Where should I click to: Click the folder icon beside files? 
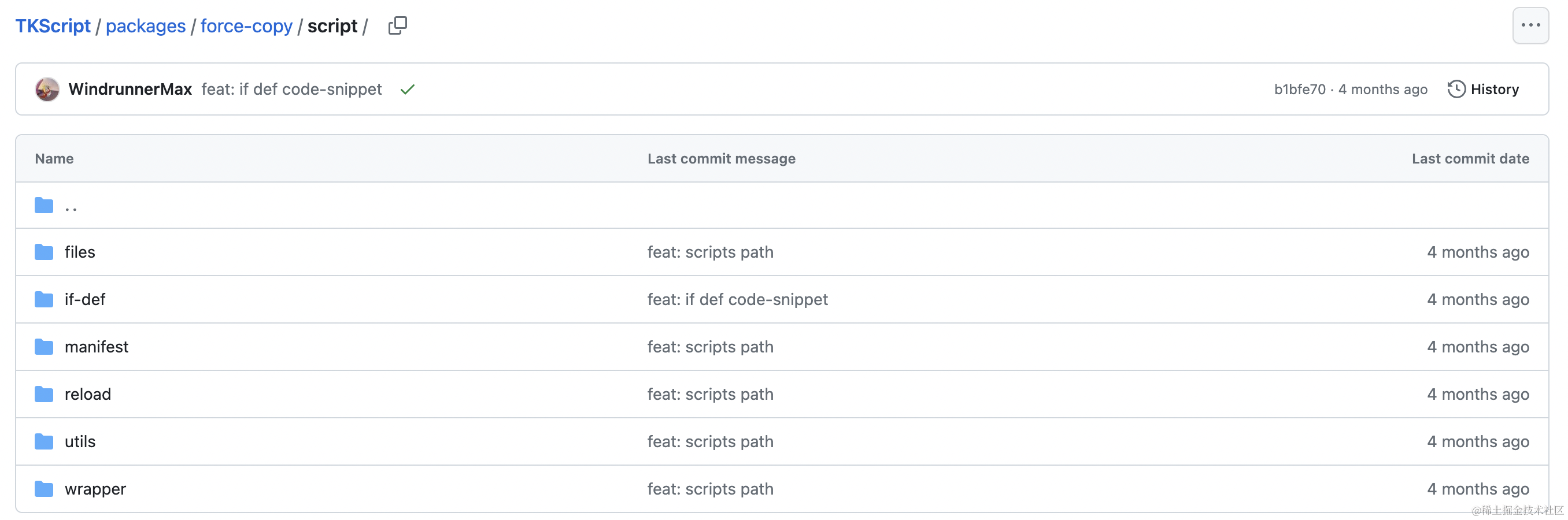(x=44, y=252)
